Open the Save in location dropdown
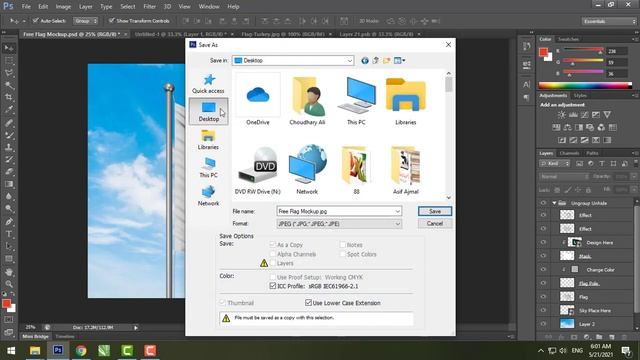Viewport: 640px width, 360px height. (350, 60)
